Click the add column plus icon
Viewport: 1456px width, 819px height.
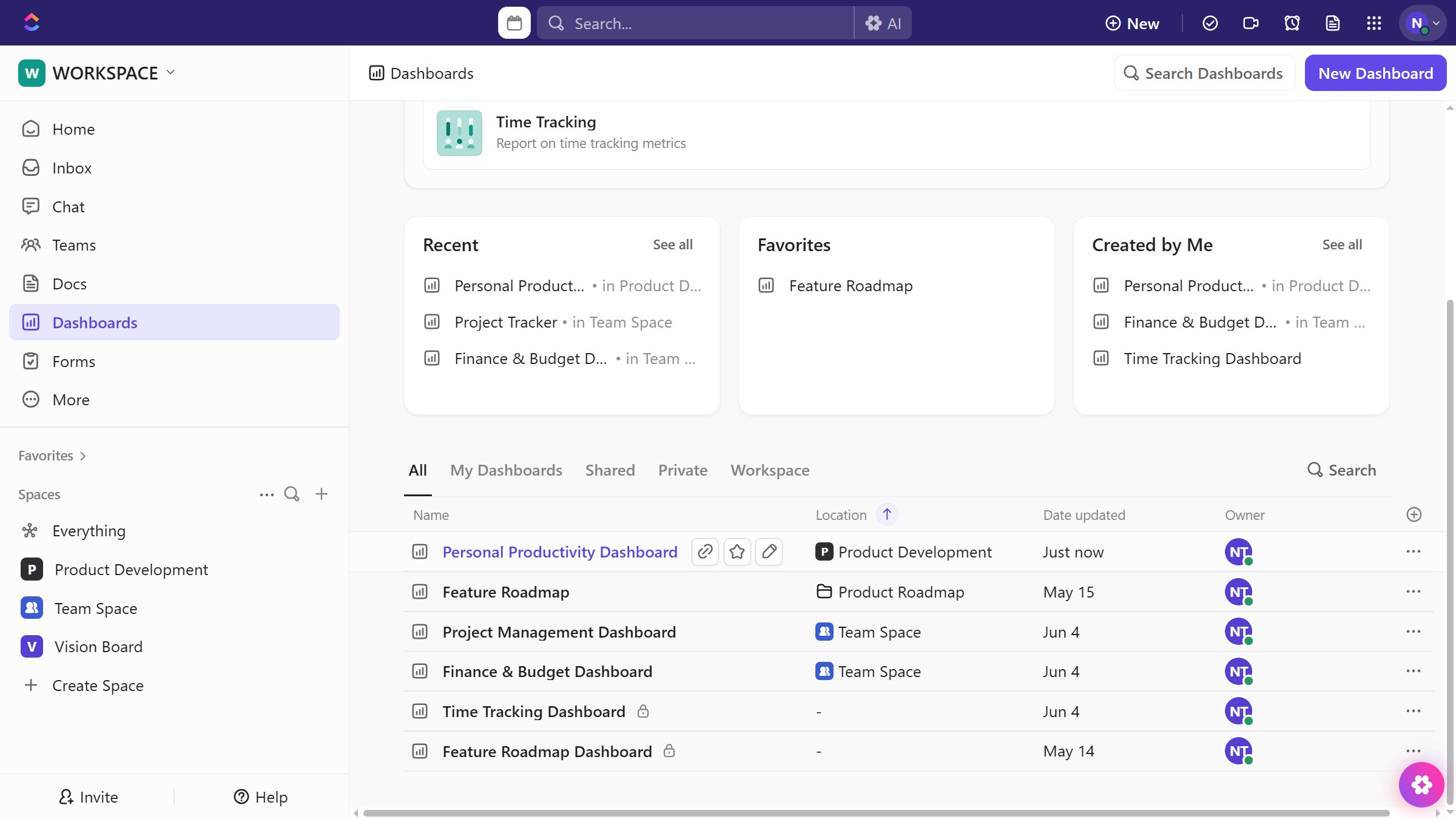click(x=1414, y=514)
